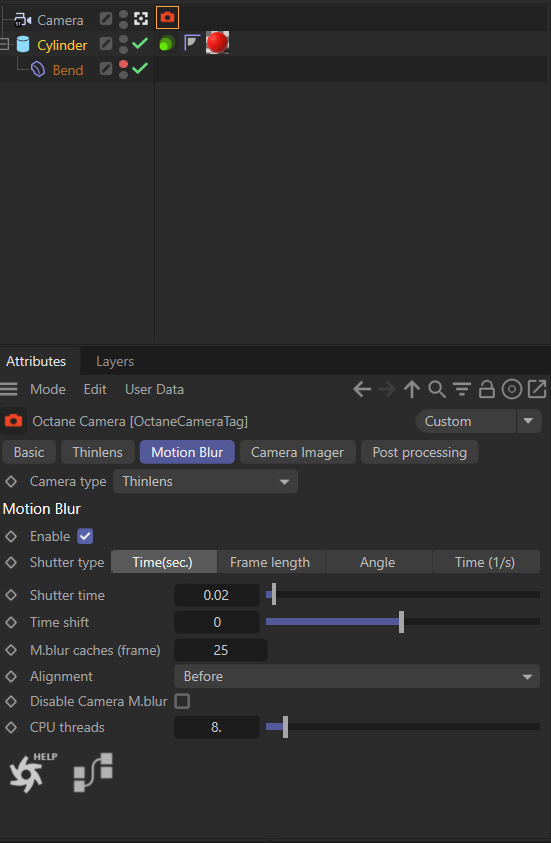Image resolution: width=551 pixels, height=843 pixels.
Task: Lock the Attributes panel element
Action: coord(486,389)
